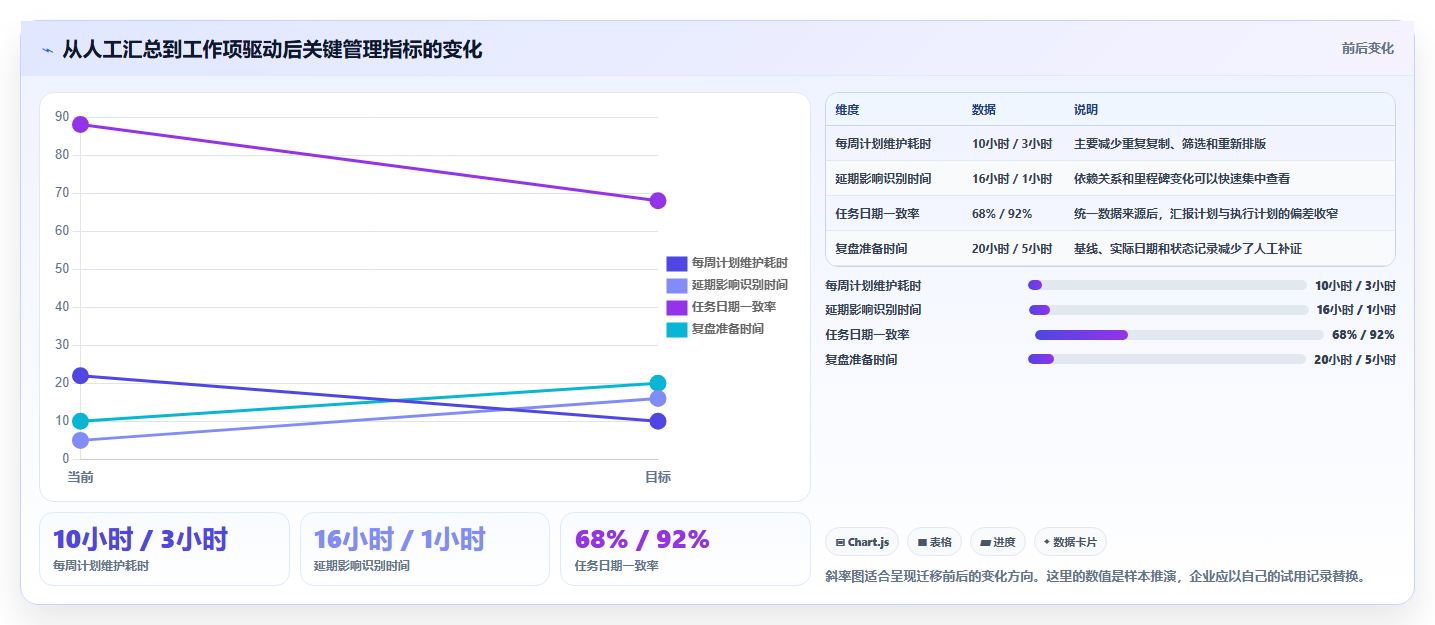Click the 每周计划维护耗时 progress bar
This screenshot has height=625, width=1435.
[1167, 285]
